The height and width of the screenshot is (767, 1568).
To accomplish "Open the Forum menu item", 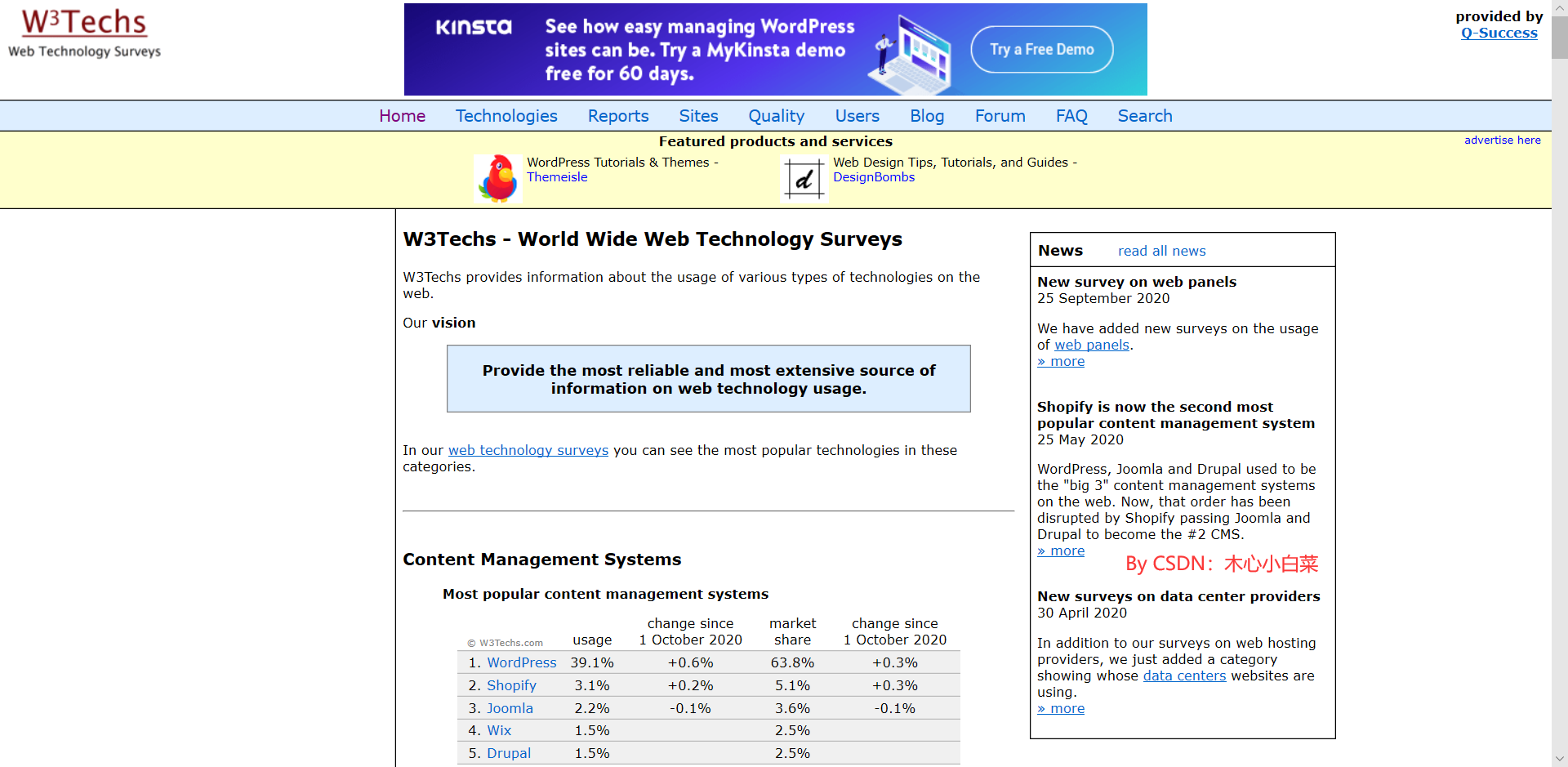I will point(1000,116).
